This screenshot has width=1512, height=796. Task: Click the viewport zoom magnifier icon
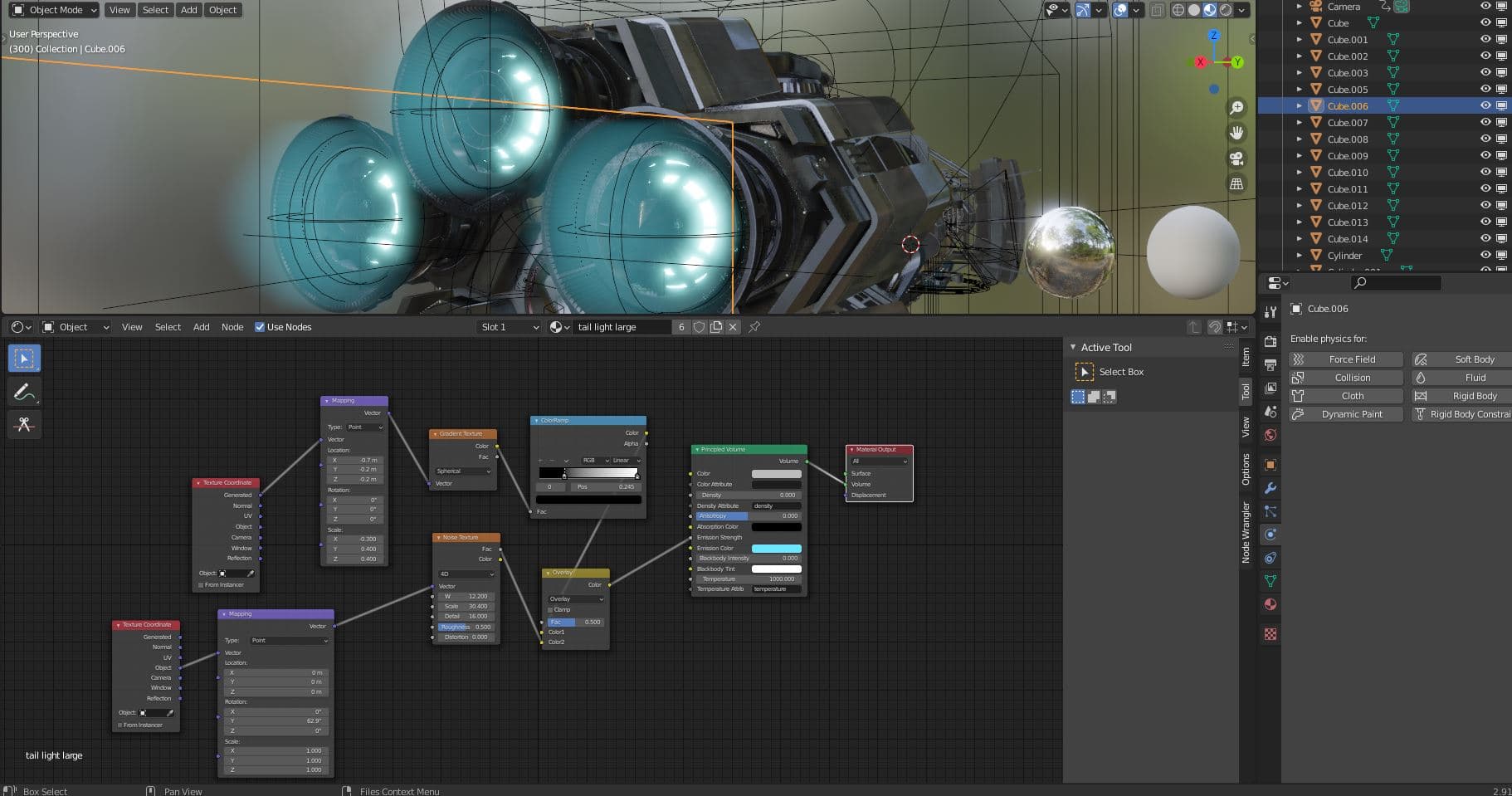[x=1236, y=108]
